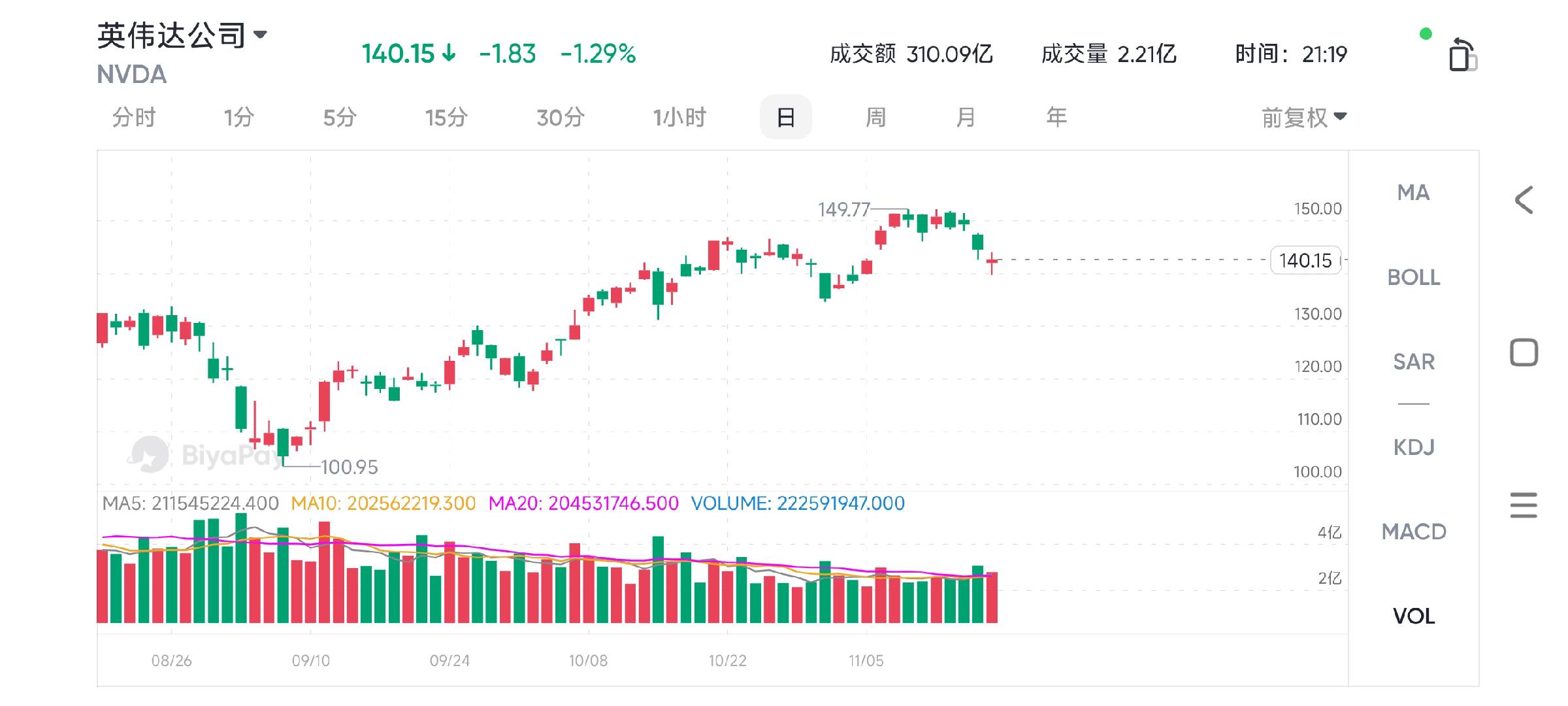This screenshot has width=1568, height=706.
Task: Show the KDJ sub-chart
Action: 1413,447
